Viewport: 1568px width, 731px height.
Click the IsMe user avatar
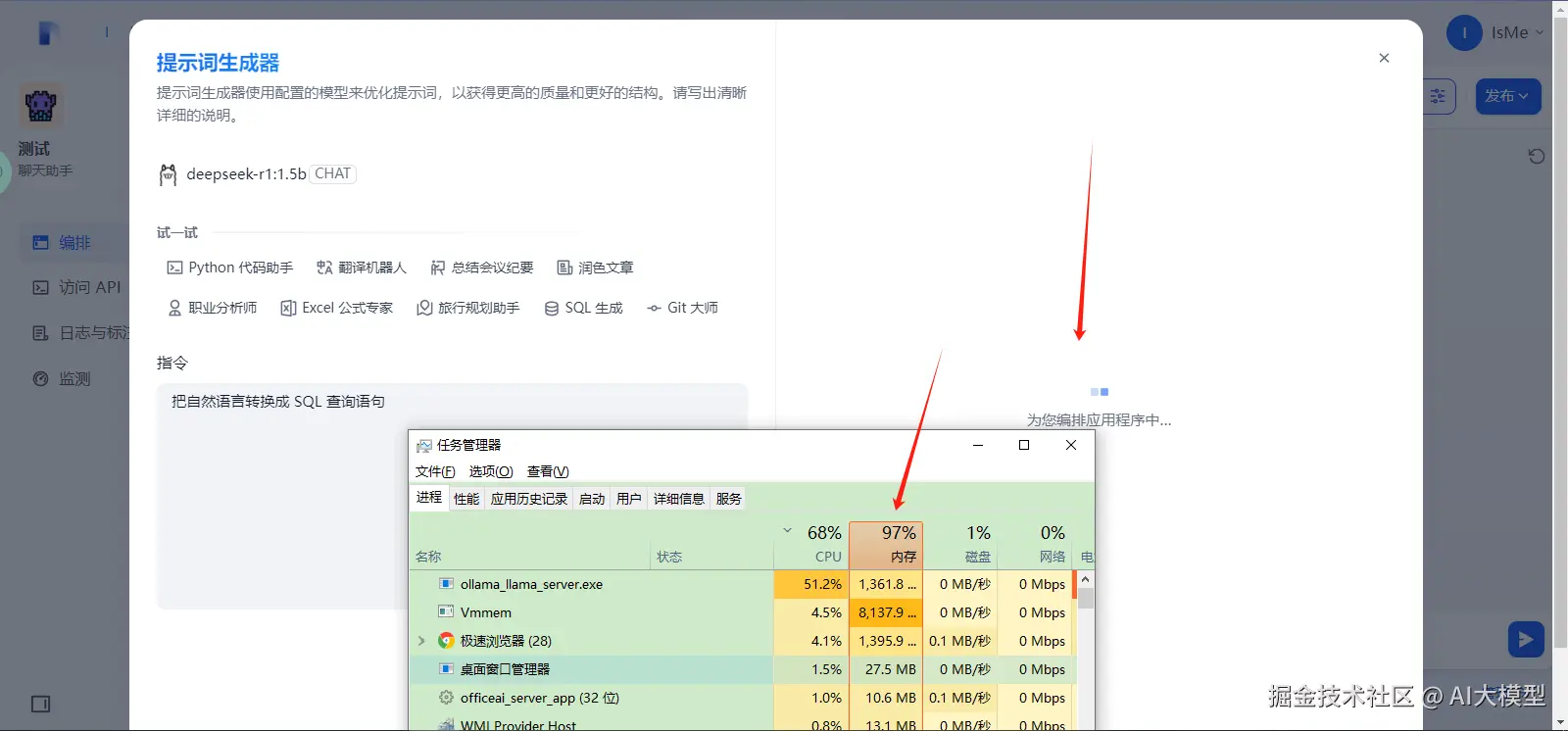1464,32
